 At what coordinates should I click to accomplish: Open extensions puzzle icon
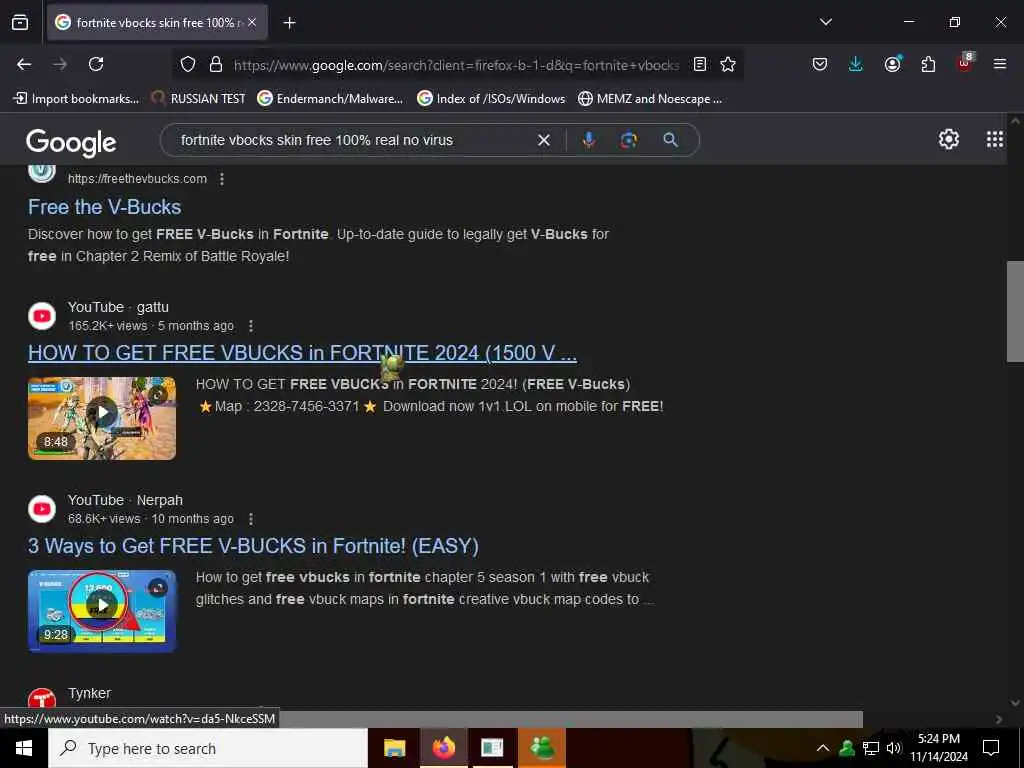coord(928,64)
